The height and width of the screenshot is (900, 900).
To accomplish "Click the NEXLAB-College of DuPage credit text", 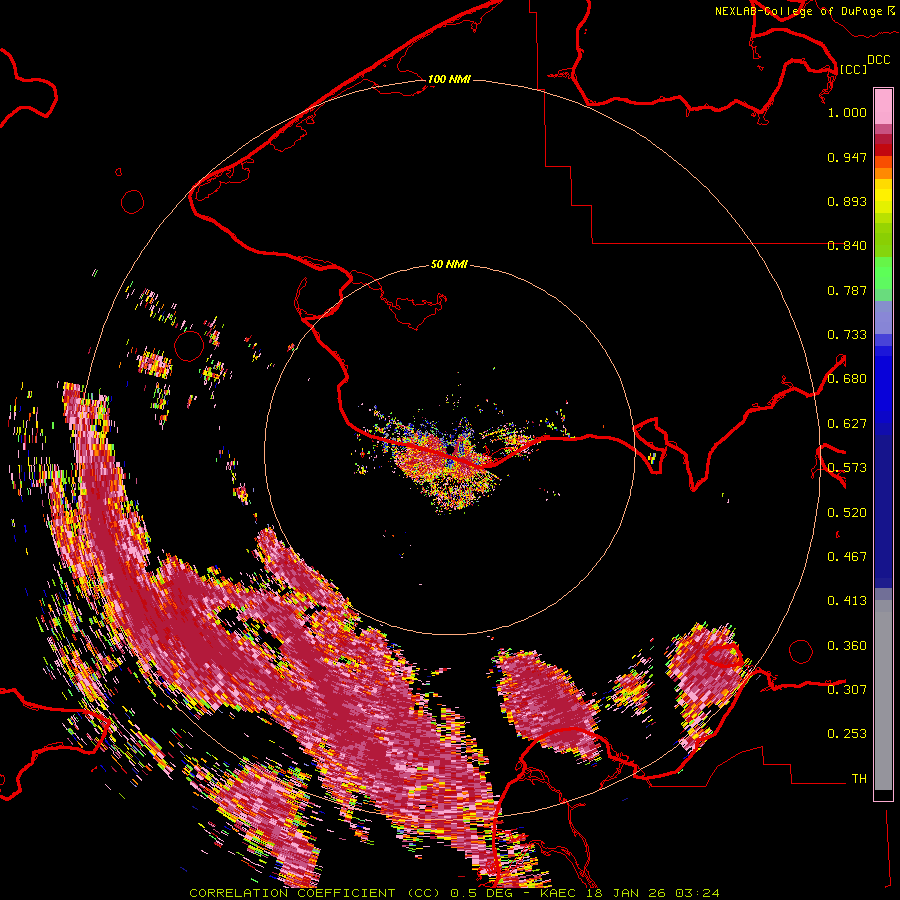I will (x=799, y=11).
